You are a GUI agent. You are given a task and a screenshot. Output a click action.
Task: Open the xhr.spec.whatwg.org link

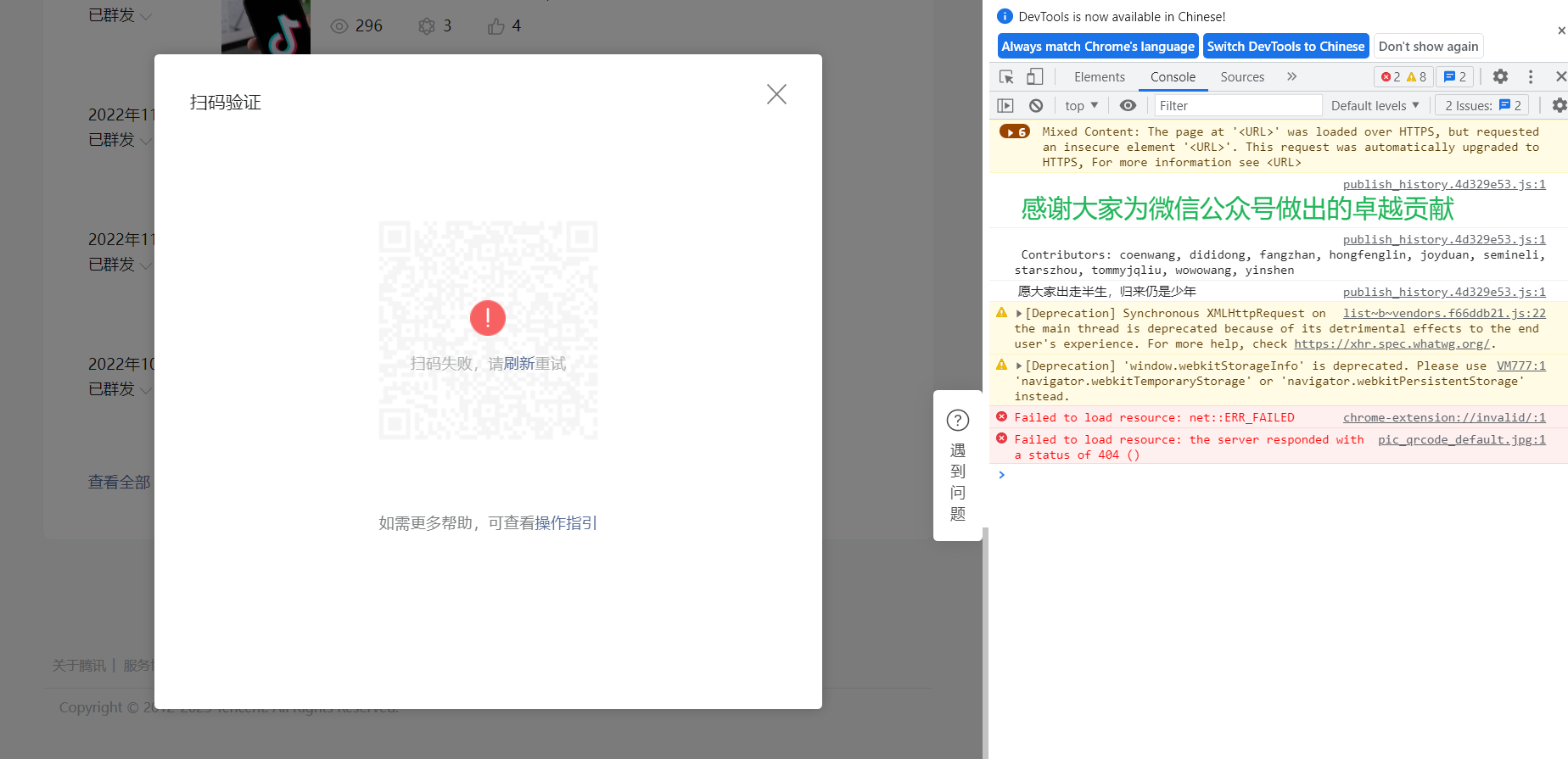[1392, 344]
